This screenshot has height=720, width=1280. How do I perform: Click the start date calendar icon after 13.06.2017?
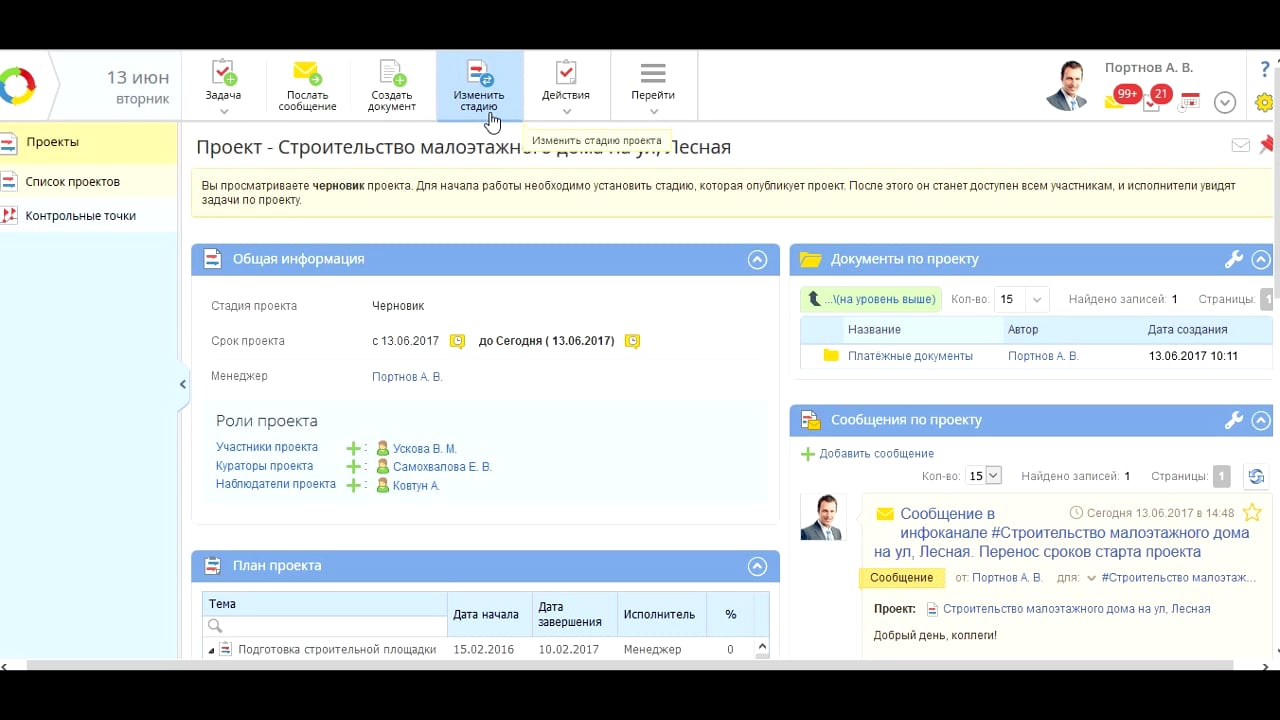tap(457, 341)
